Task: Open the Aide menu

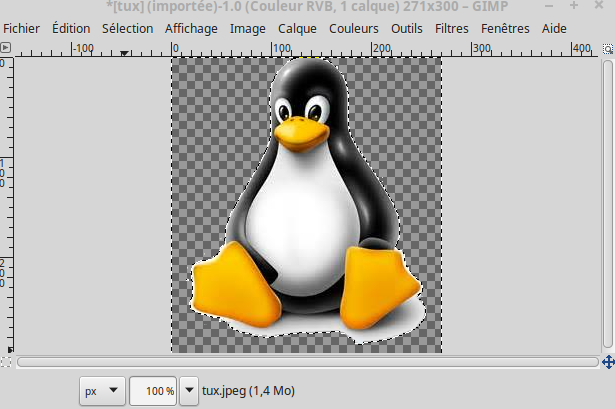Action: click(x=554, y=29)
